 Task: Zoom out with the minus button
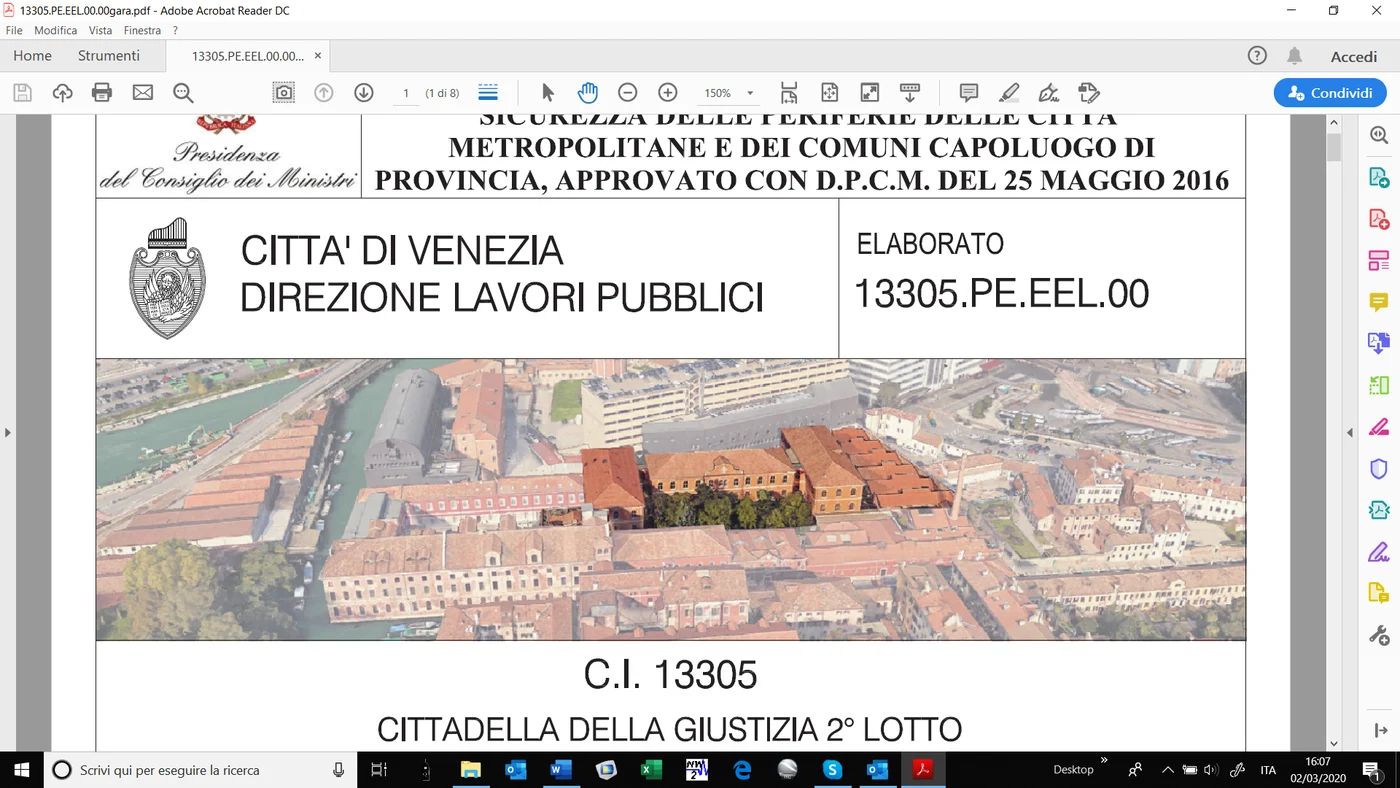[x=627, y=93]
